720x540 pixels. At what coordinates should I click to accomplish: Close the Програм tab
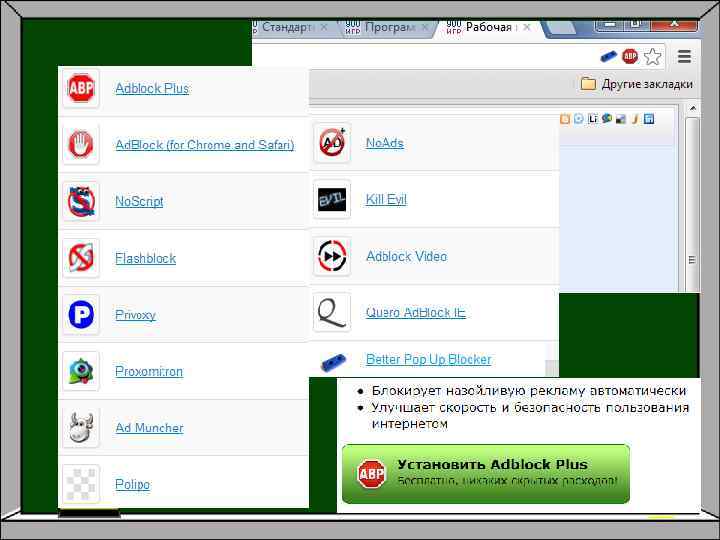click(425, 28)
